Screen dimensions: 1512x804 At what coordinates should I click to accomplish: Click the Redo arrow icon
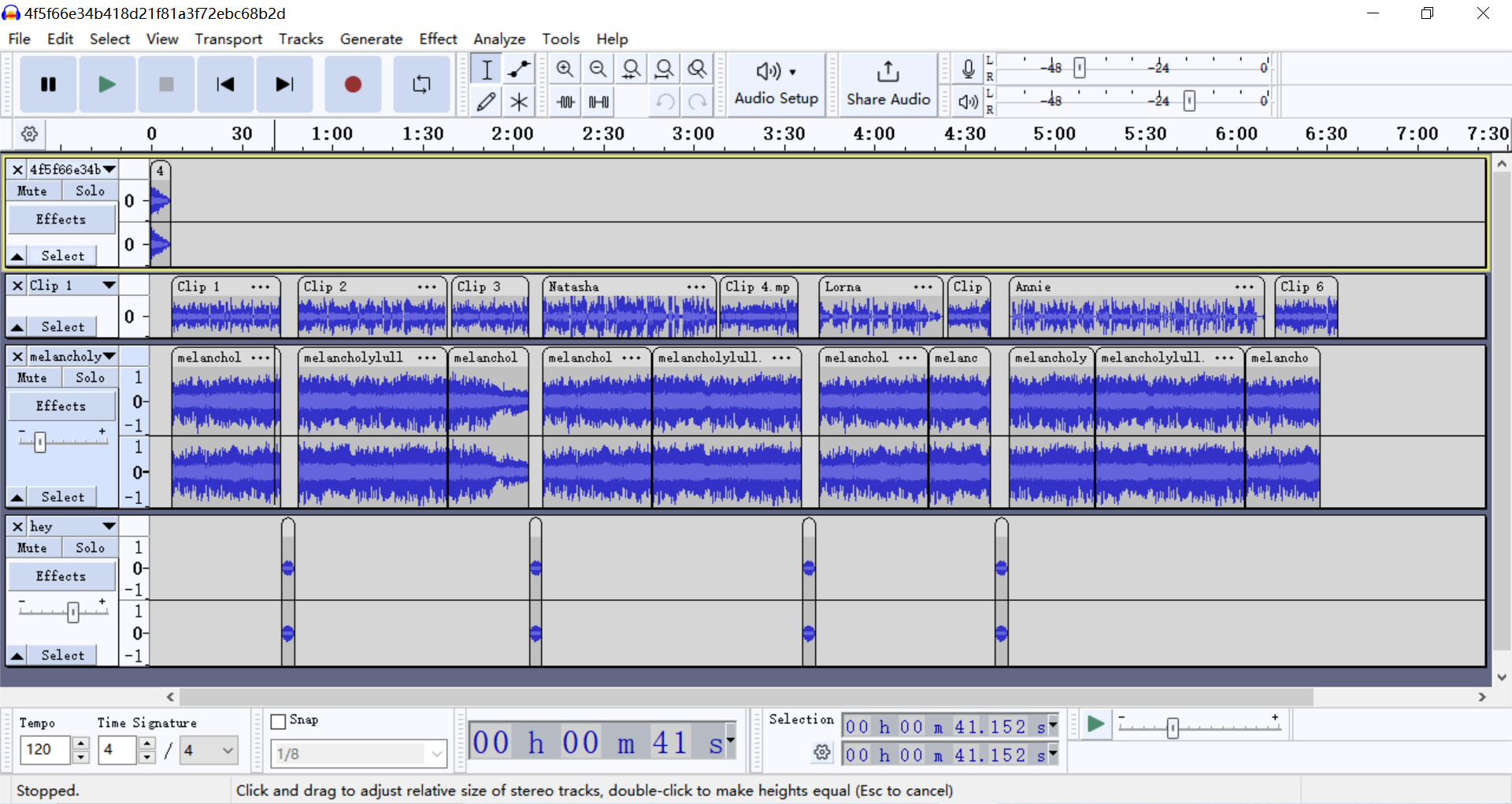click(x=697, y=102)
